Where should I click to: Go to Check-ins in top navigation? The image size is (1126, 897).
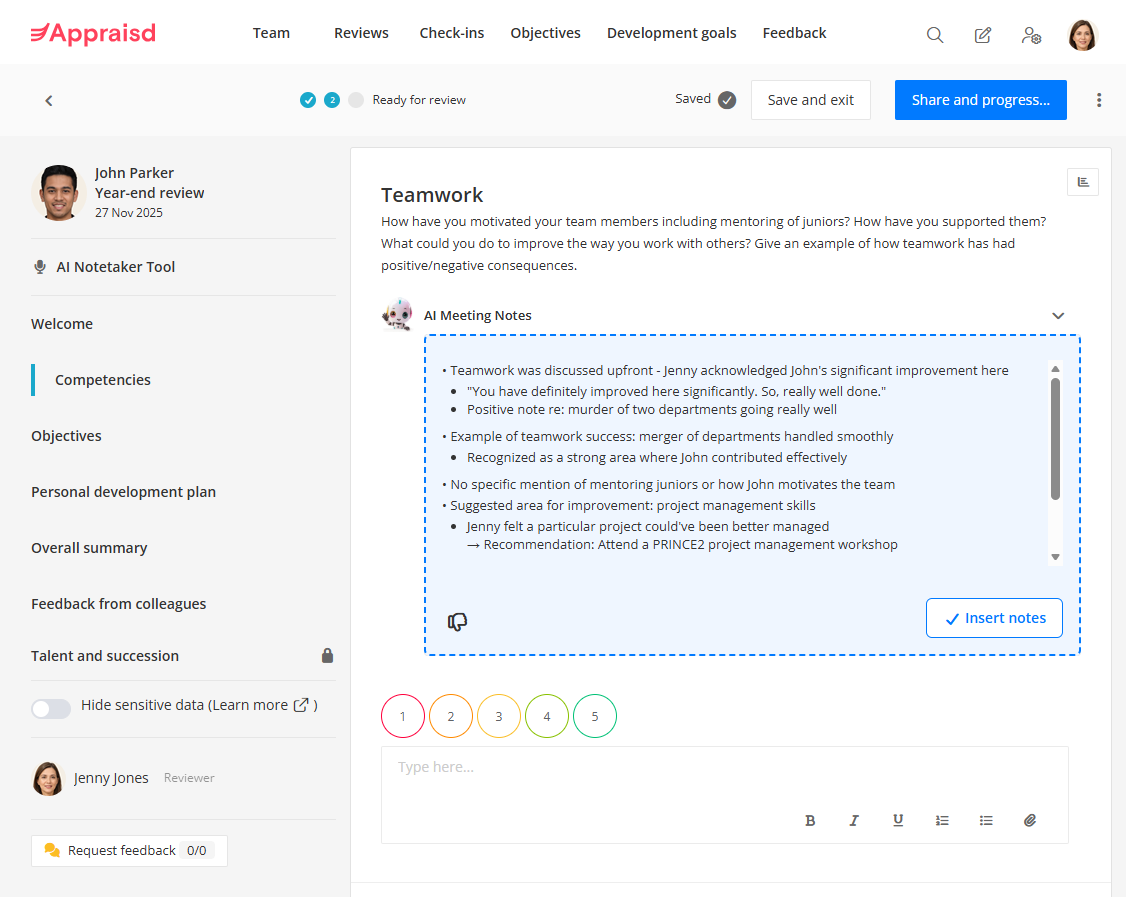coord(451,33)
